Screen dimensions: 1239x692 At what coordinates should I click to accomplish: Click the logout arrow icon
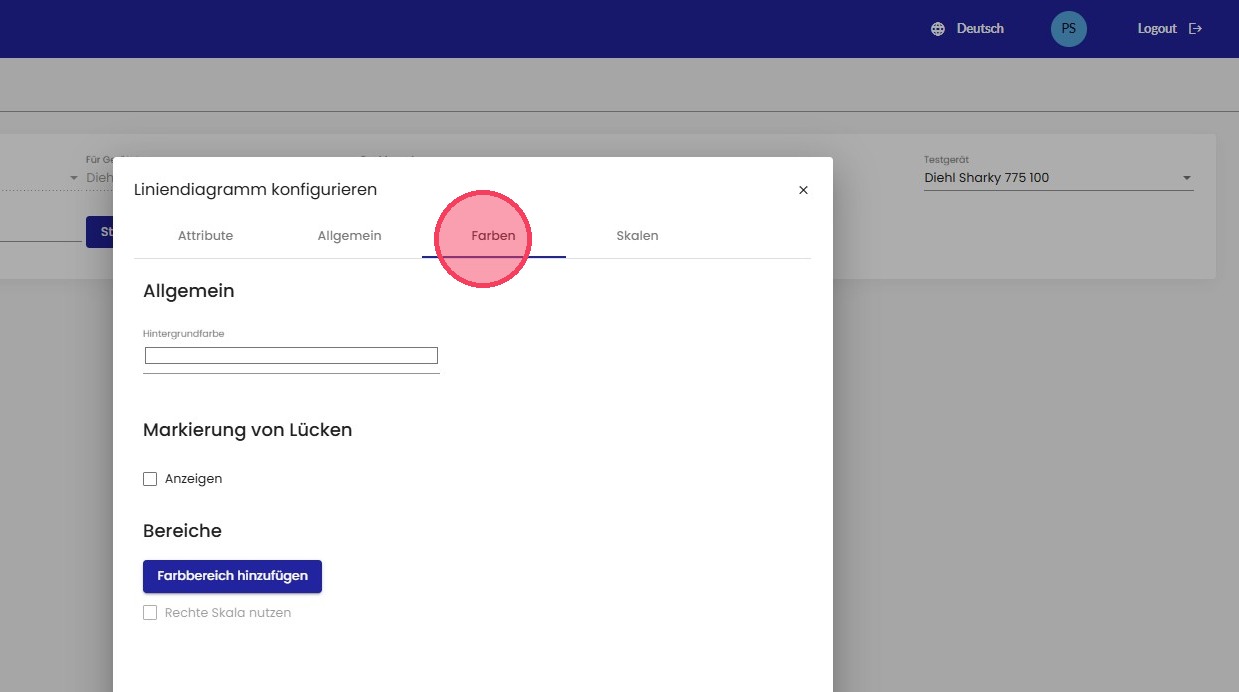click(x=1195, y=29)
